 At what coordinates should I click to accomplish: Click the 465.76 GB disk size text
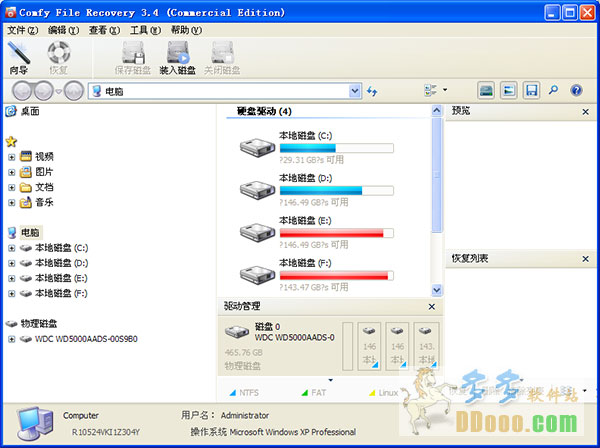243,353
